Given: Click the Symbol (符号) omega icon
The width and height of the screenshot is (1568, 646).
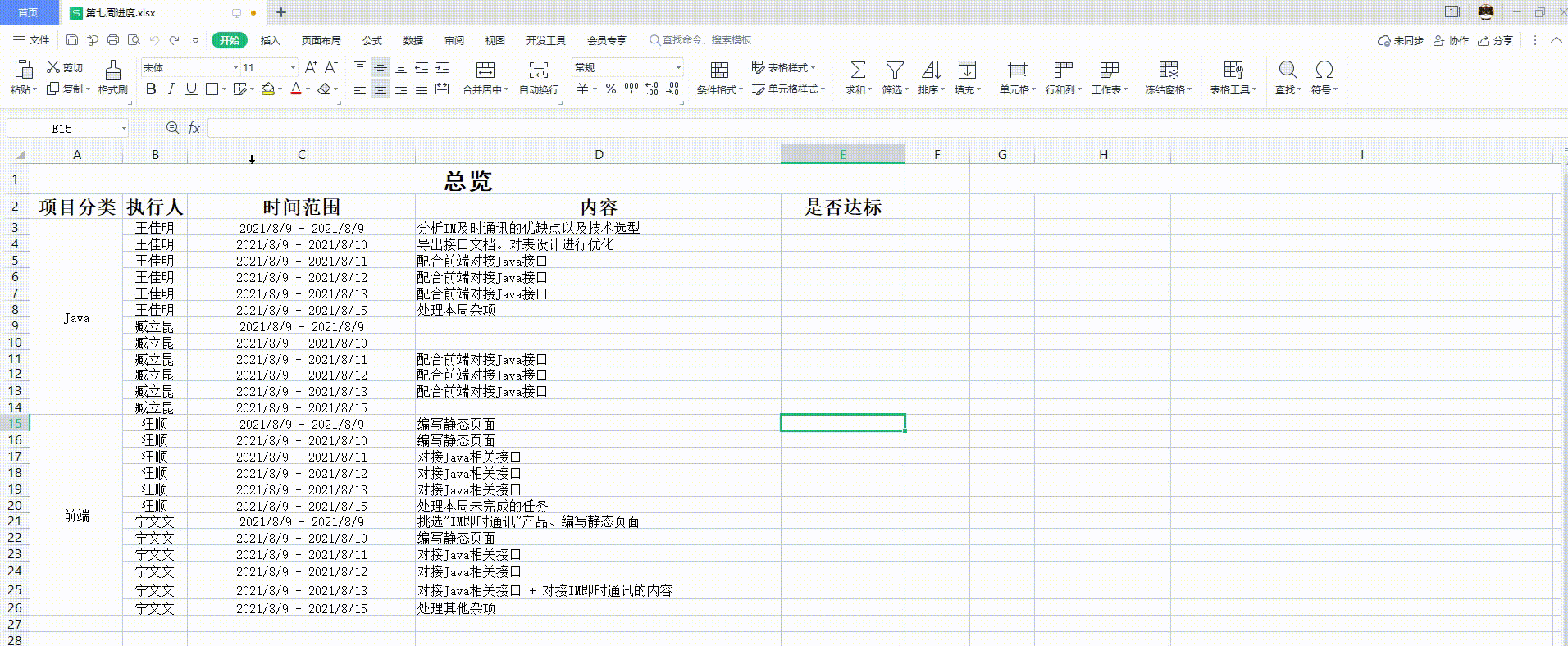Looking at the screenshot, I should 1323,70.
